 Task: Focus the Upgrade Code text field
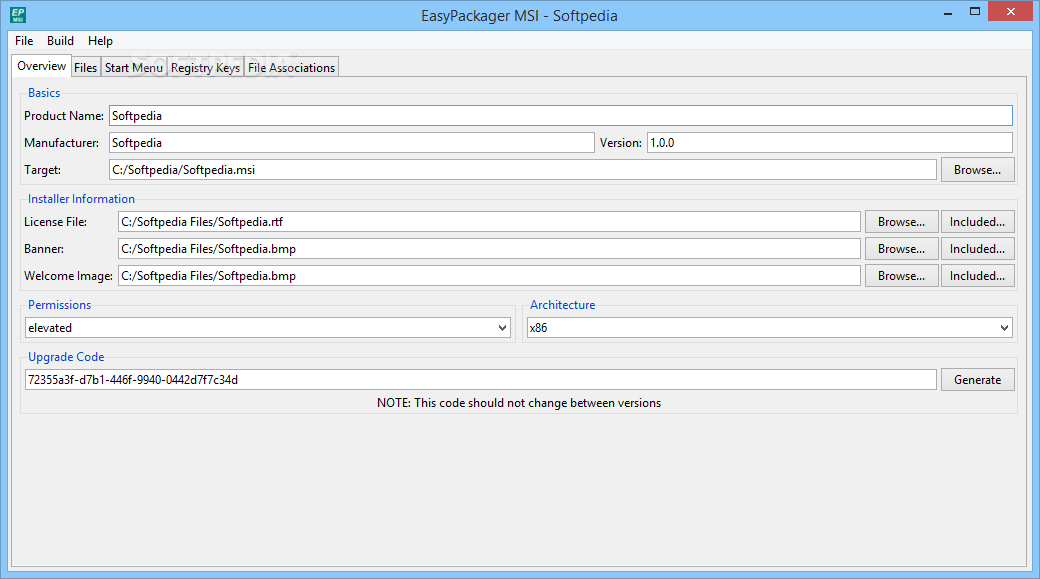tap(480, 380)
